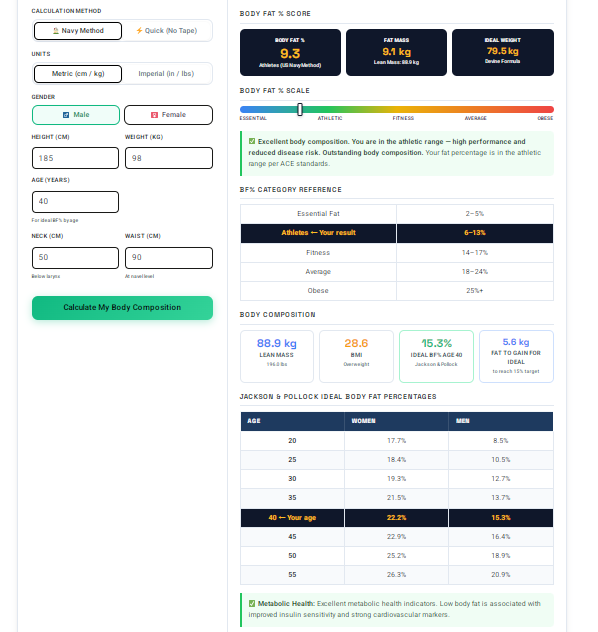Image resolution: width=598 pixels, height=632 pixels.
Task: Click '40 ← Your age' highlighted row
Action: click(x=397, y=518)
